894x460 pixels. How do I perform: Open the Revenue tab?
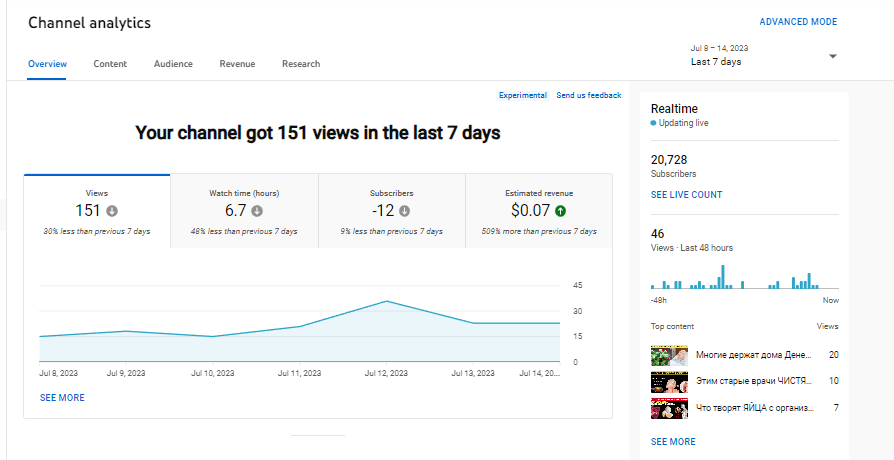pyautogui.click(x=237, y=64)
